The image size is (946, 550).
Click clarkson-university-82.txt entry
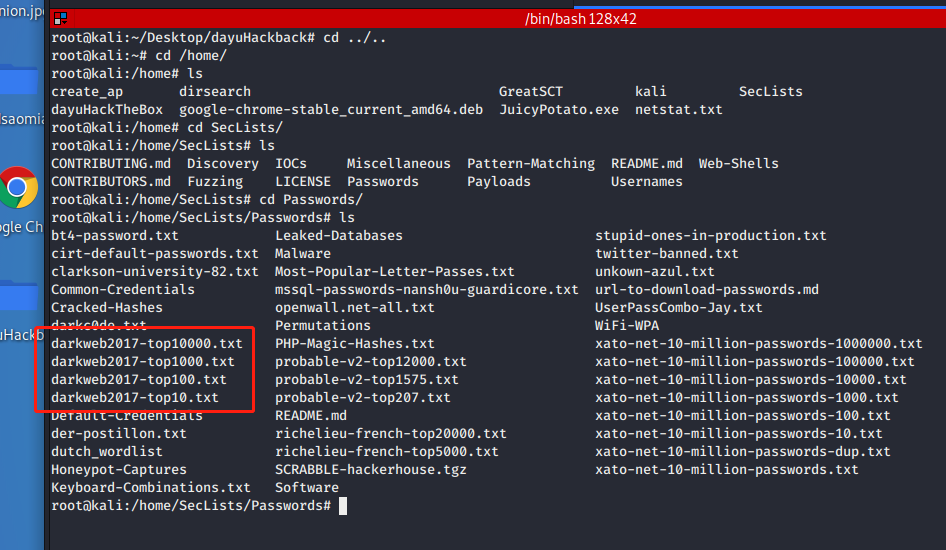tap(154, 272)
